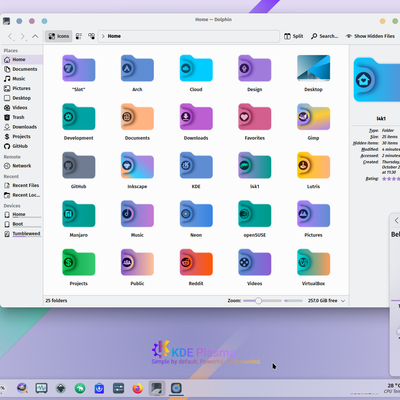The width and height of the screenshot is (400, 400).
Task: Open the Inkscape folder
Action: [137, 166]
